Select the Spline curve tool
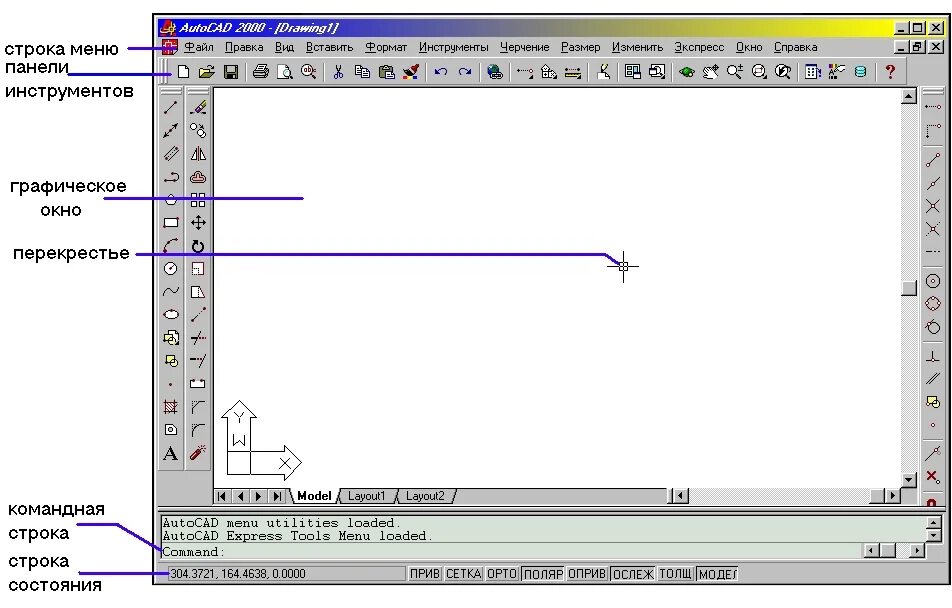Screen dimensions: 952x608 [x=171, y=292]
